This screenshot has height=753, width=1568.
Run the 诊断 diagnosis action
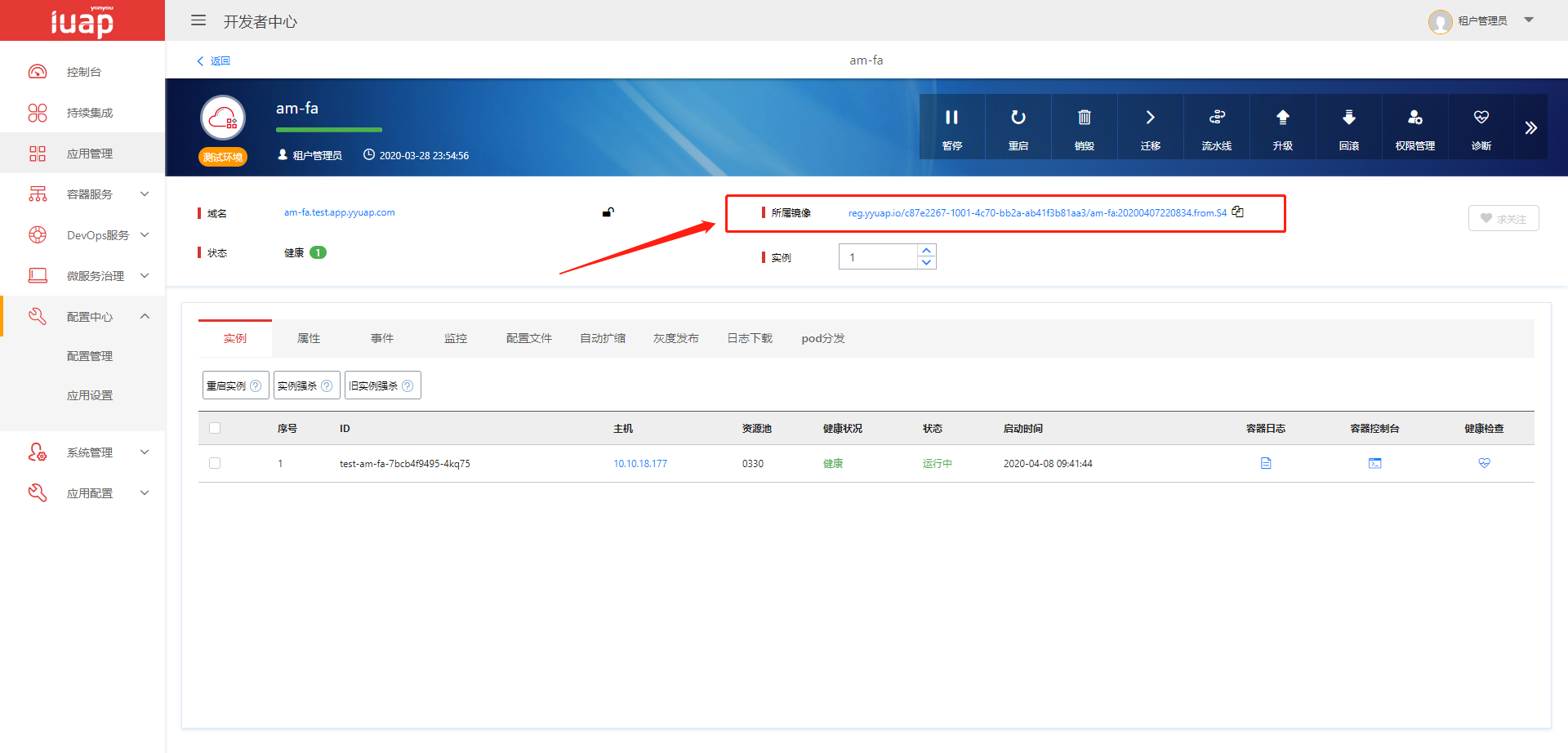coord(1481,127)
